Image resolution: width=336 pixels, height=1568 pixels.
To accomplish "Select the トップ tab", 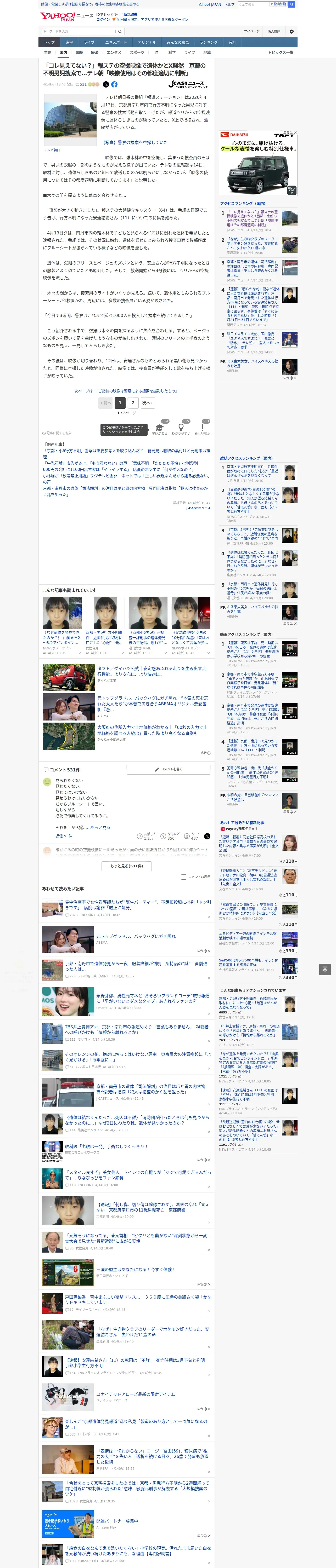I will [x=49, y=43].
